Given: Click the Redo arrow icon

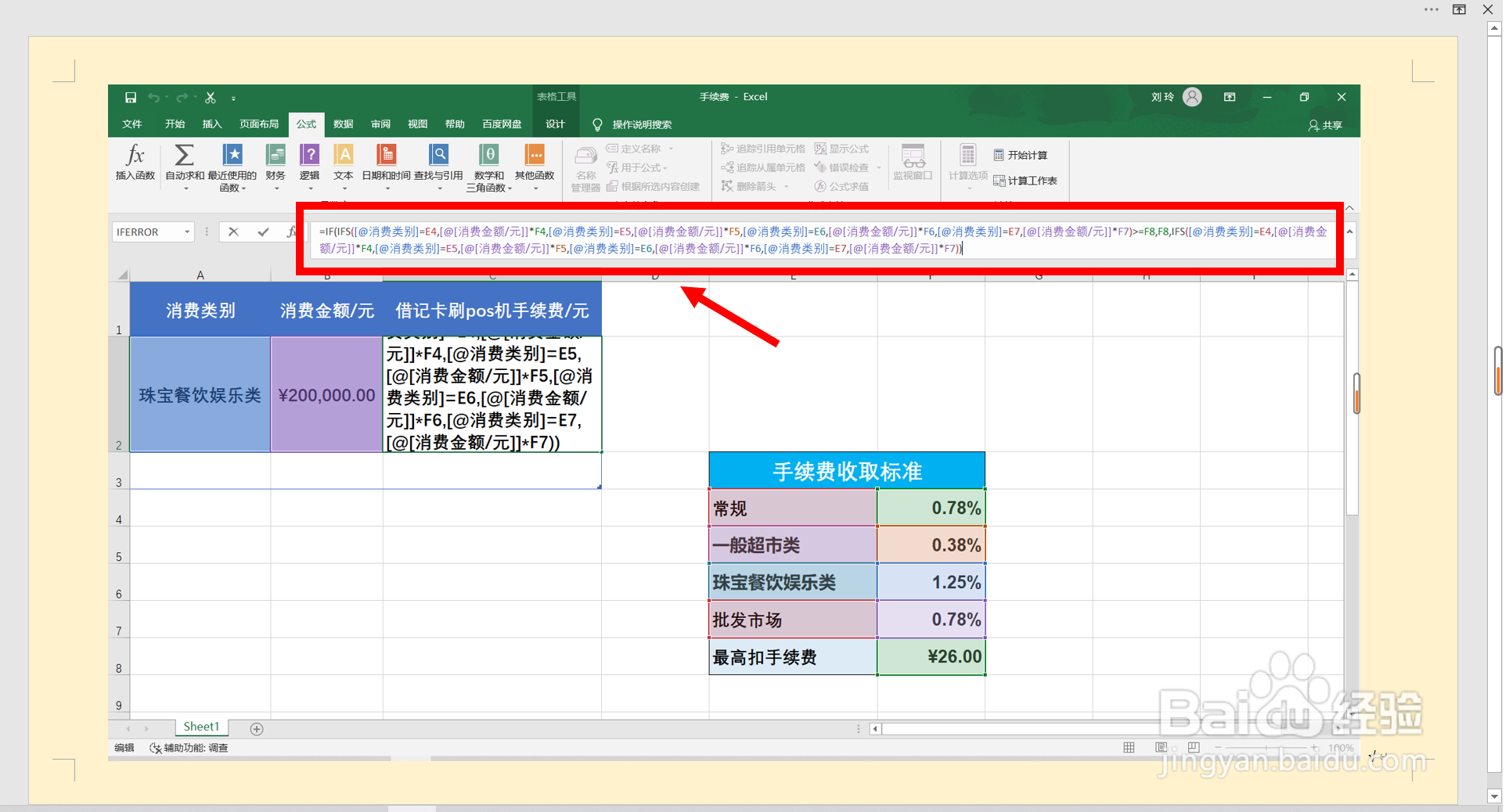Looking at the screenshot, I should pyautogui.click(x=182, y=98).
